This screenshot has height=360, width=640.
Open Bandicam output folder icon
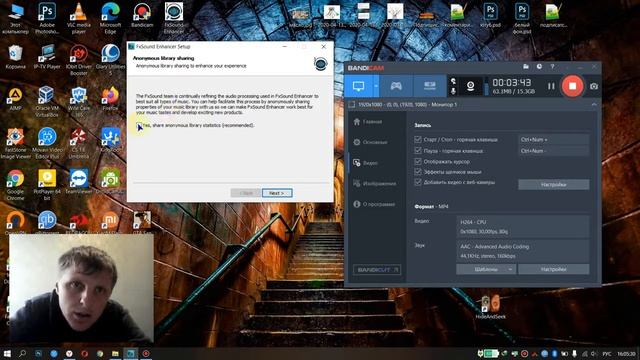pyautogui.click(x=526, y=67)
